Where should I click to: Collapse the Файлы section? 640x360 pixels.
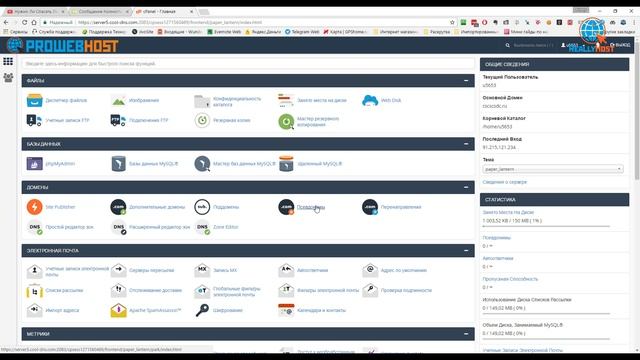click(466, 80)
